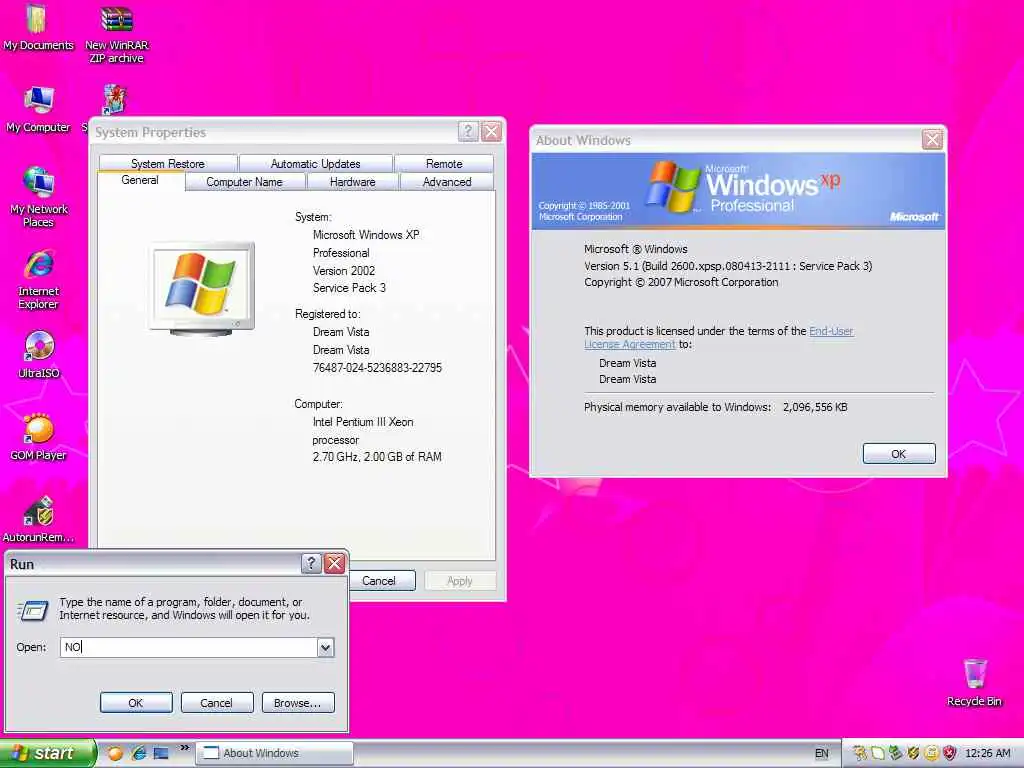1024x768 pixels.
Task: Expand quick launch overflow chevron
Action: [184, 748]
